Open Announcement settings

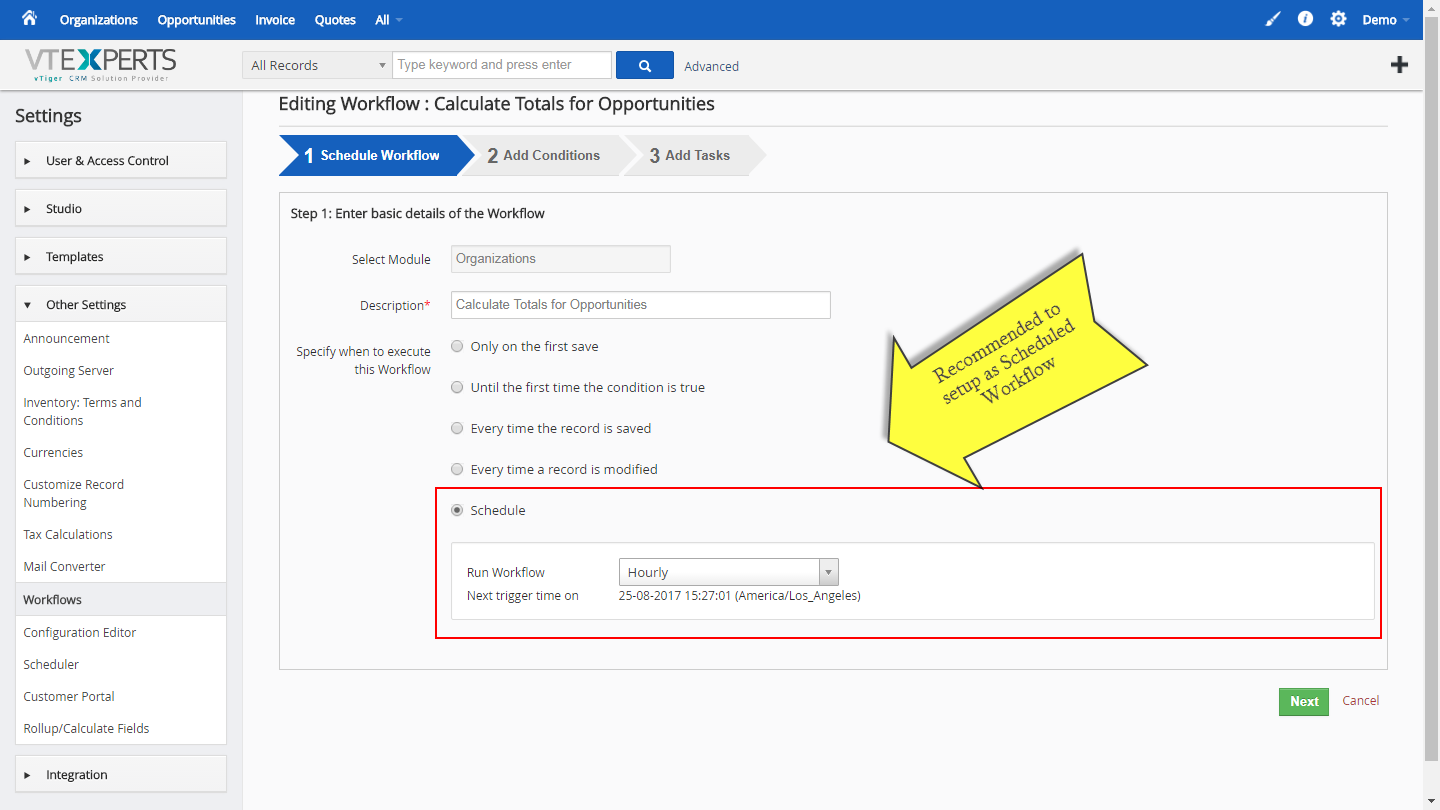tap(67, 338)
